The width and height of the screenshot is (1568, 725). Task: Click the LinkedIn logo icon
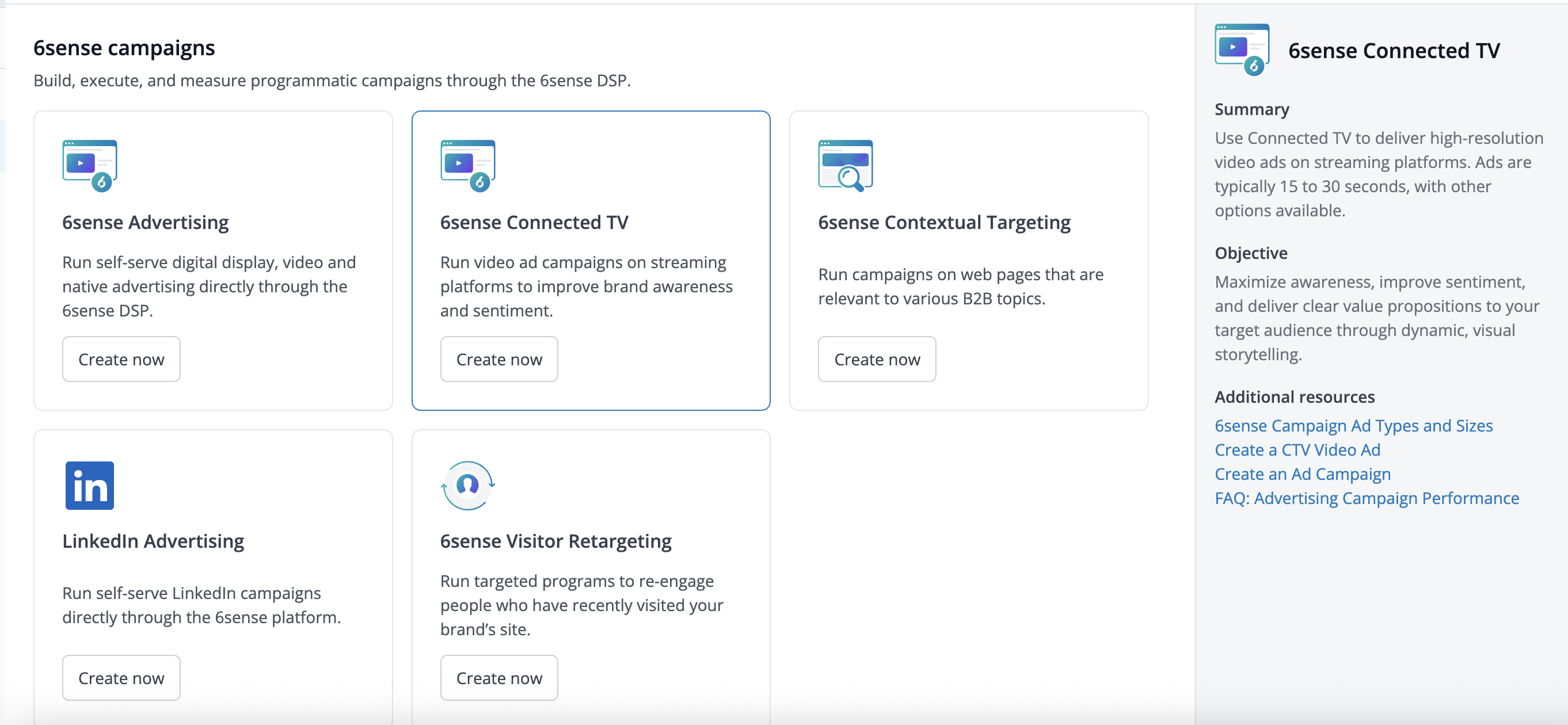[89, 484]
